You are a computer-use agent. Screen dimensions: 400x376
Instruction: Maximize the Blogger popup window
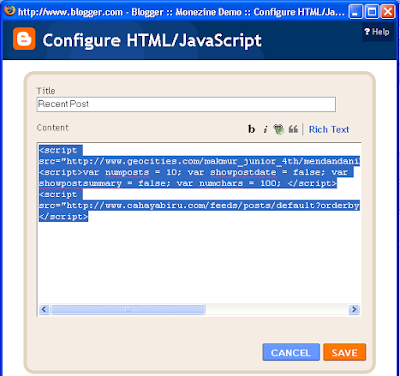[x=371, y=12]
